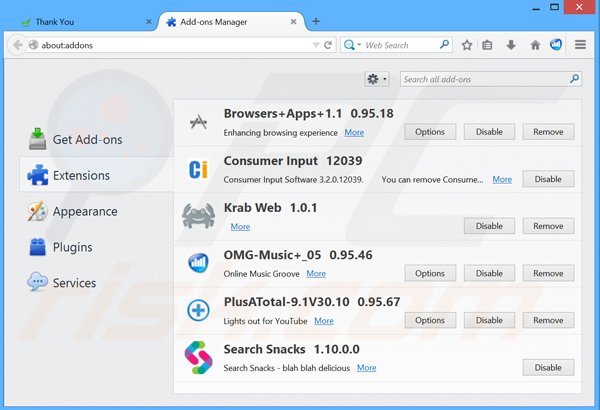Go to the Home page icon
This screenshot has width=600, height=410.
point(535,45)
